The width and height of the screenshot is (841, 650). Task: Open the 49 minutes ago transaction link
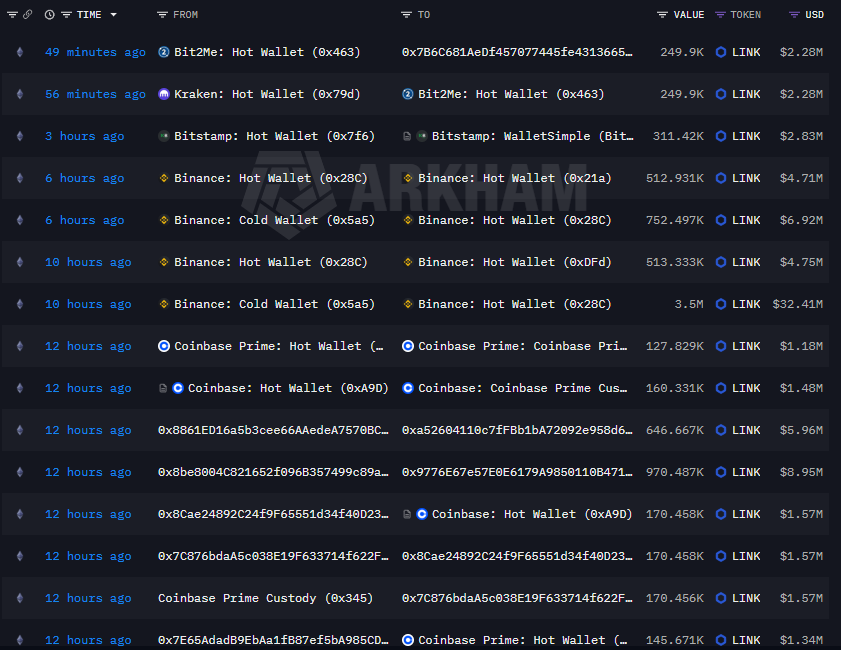[95, 52]
